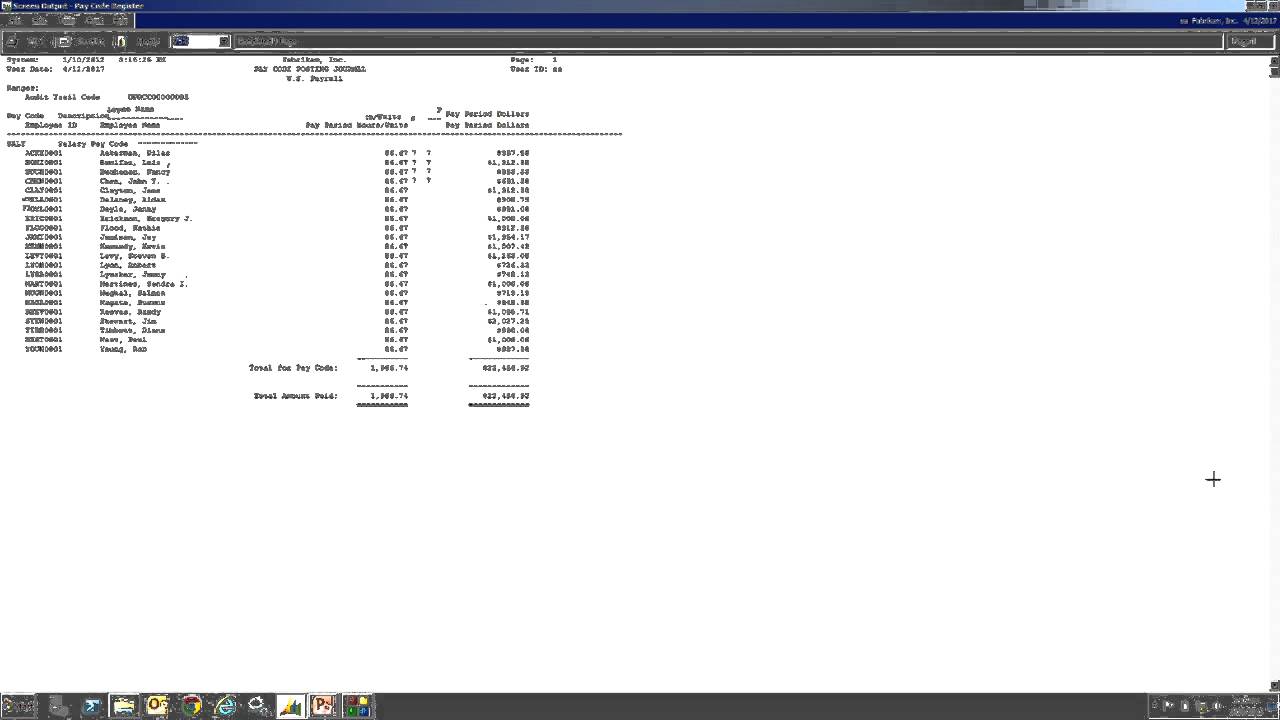Click the 'Fabrikam, Inc.' report heading
The height and width of the screenshot is (720, 1280).
pos(314,60)
